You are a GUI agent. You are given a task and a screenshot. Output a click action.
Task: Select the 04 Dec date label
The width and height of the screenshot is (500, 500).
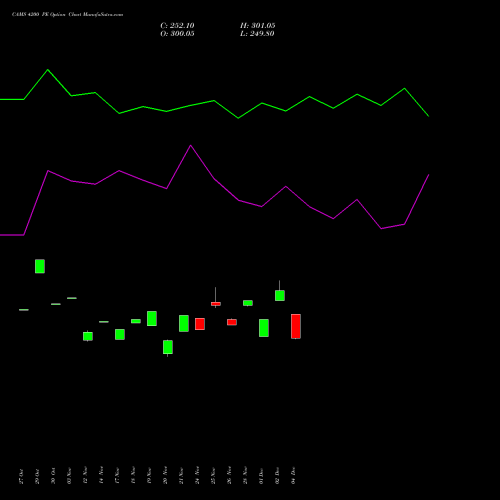coord(293,476)
